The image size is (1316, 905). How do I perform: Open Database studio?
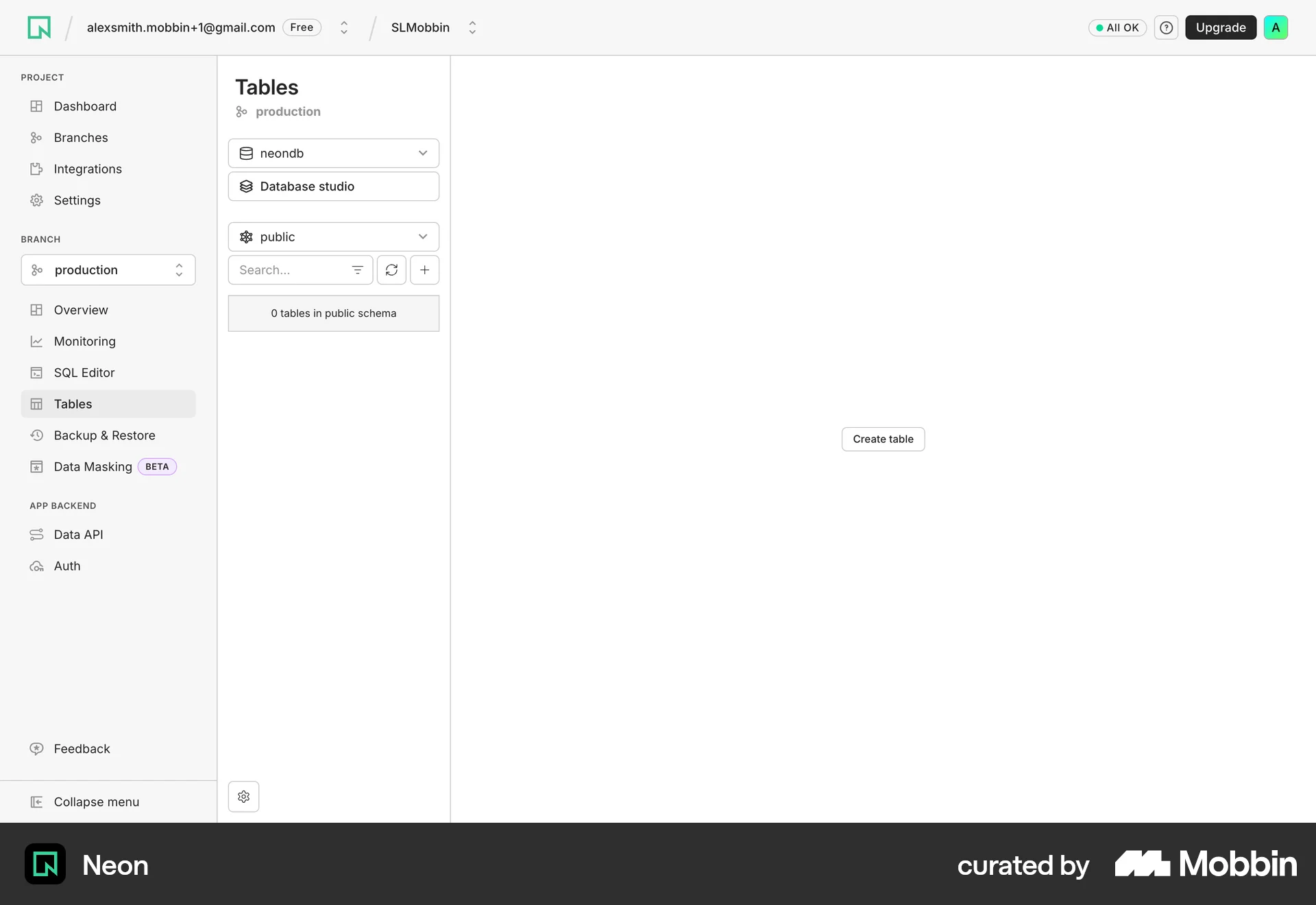pos(334,186)
